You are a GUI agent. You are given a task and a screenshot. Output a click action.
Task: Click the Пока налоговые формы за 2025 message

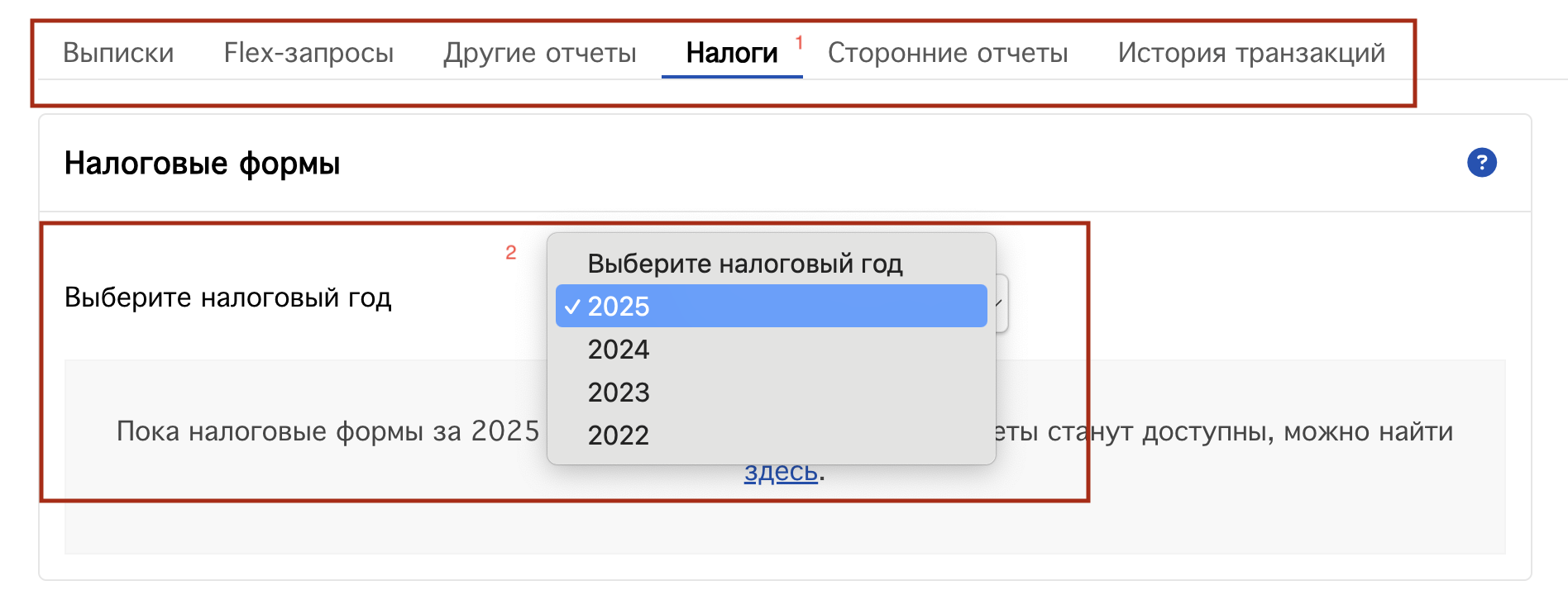tap(328, 431)
